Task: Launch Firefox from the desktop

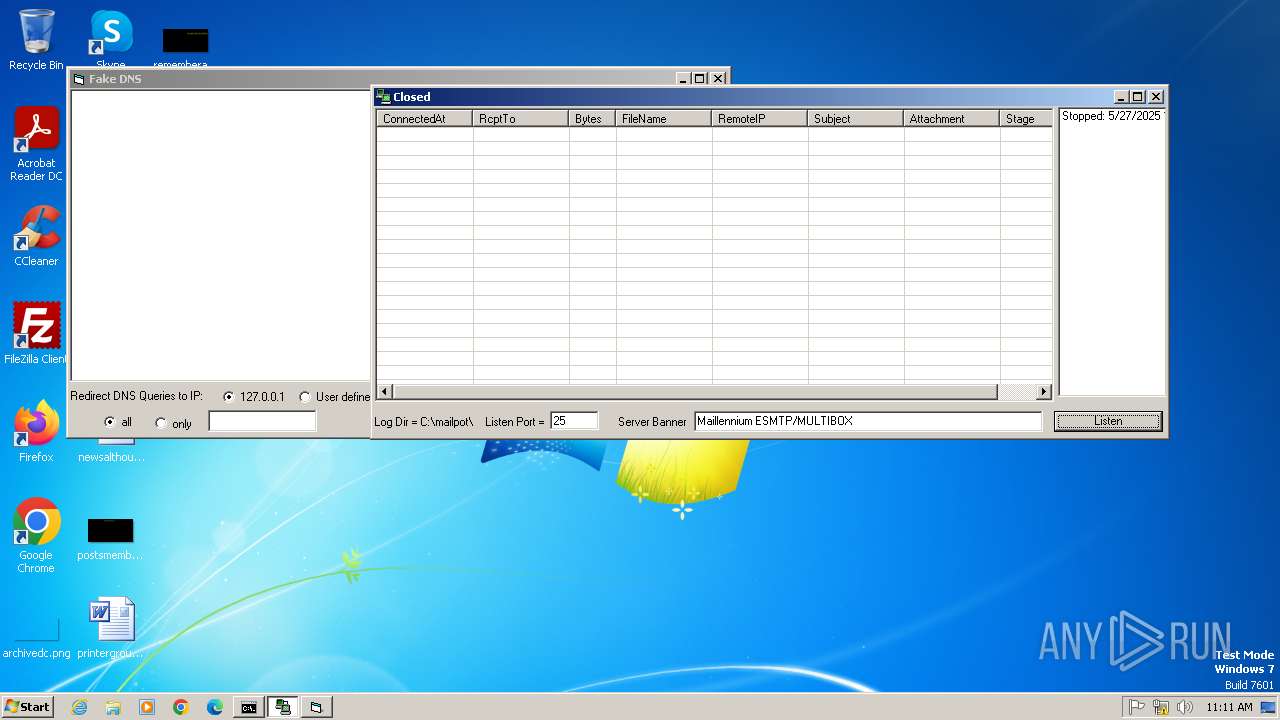Action: click(36, 431)
